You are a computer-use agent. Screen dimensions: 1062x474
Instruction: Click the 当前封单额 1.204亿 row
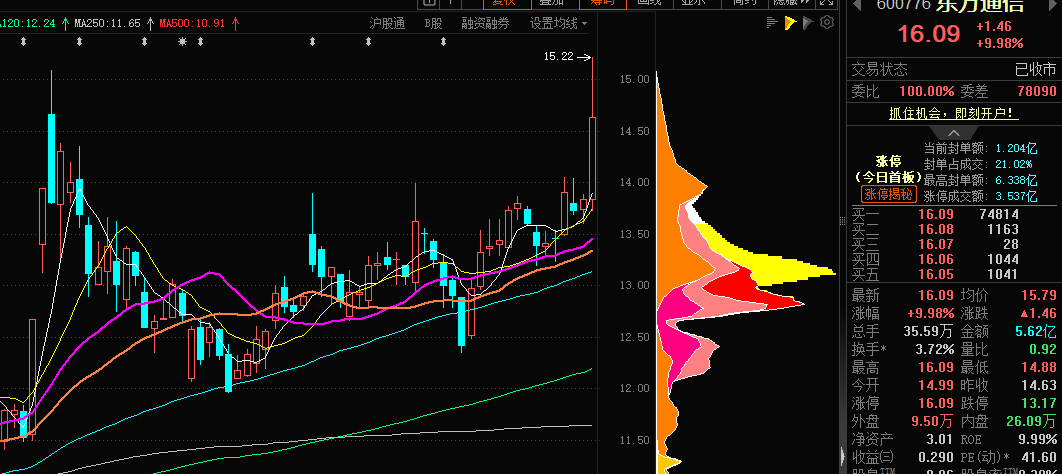(980, 148)
